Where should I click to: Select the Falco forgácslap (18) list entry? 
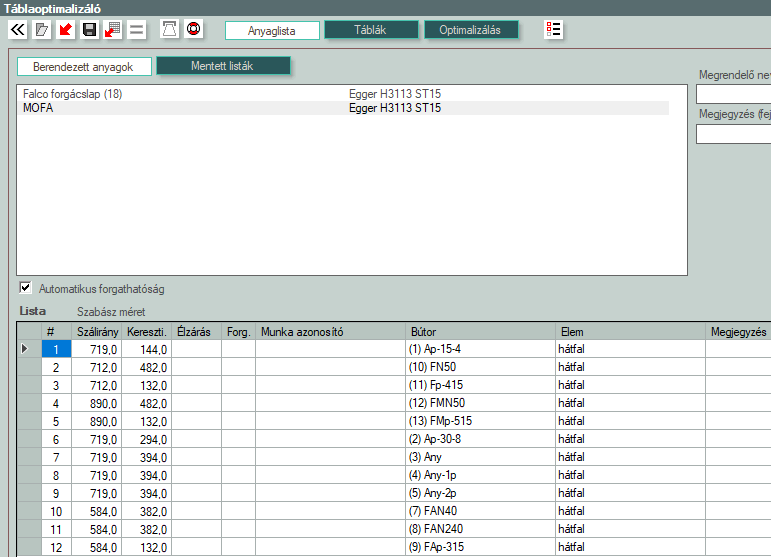coord(78,94)
